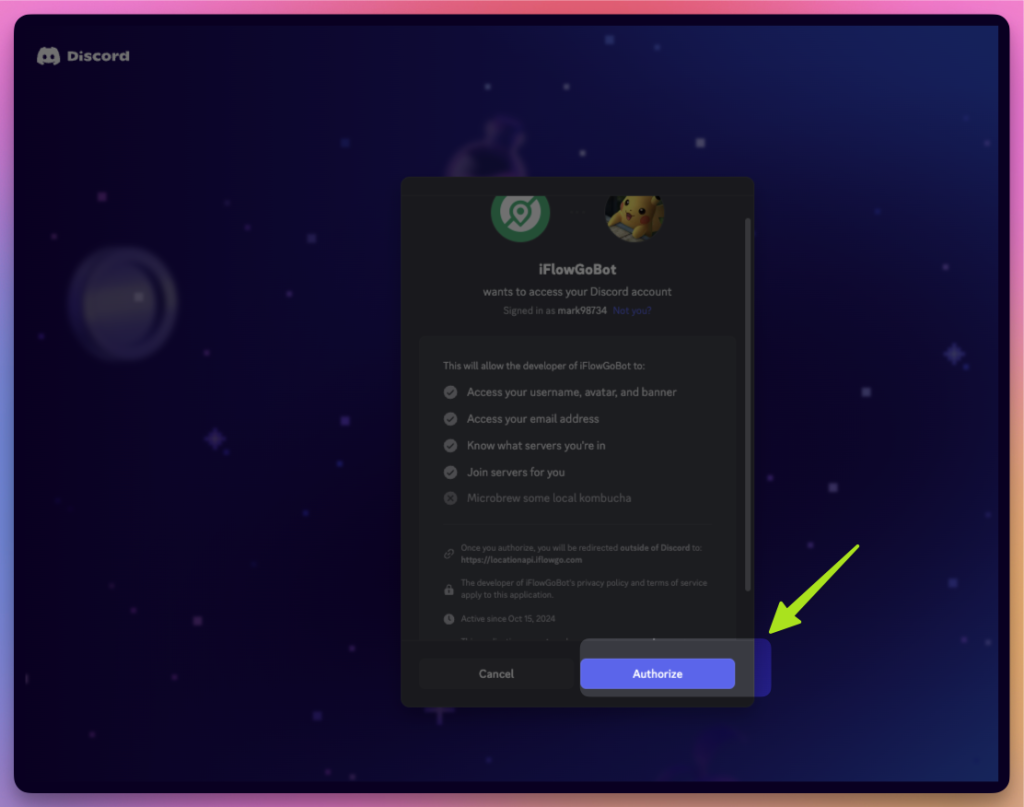Click the Cancel button
The width and height of the screenshot is (1024, 807).
pos(496,673)
